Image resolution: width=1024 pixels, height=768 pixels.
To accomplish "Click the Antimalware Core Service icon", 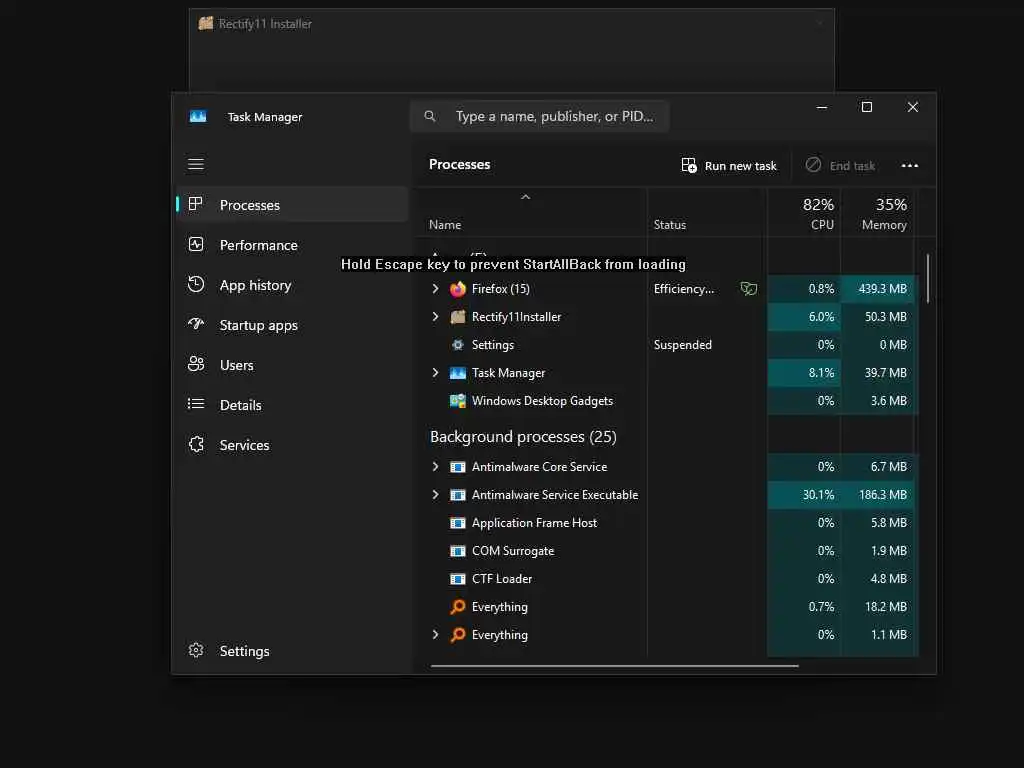I will [x=458, y=467].
